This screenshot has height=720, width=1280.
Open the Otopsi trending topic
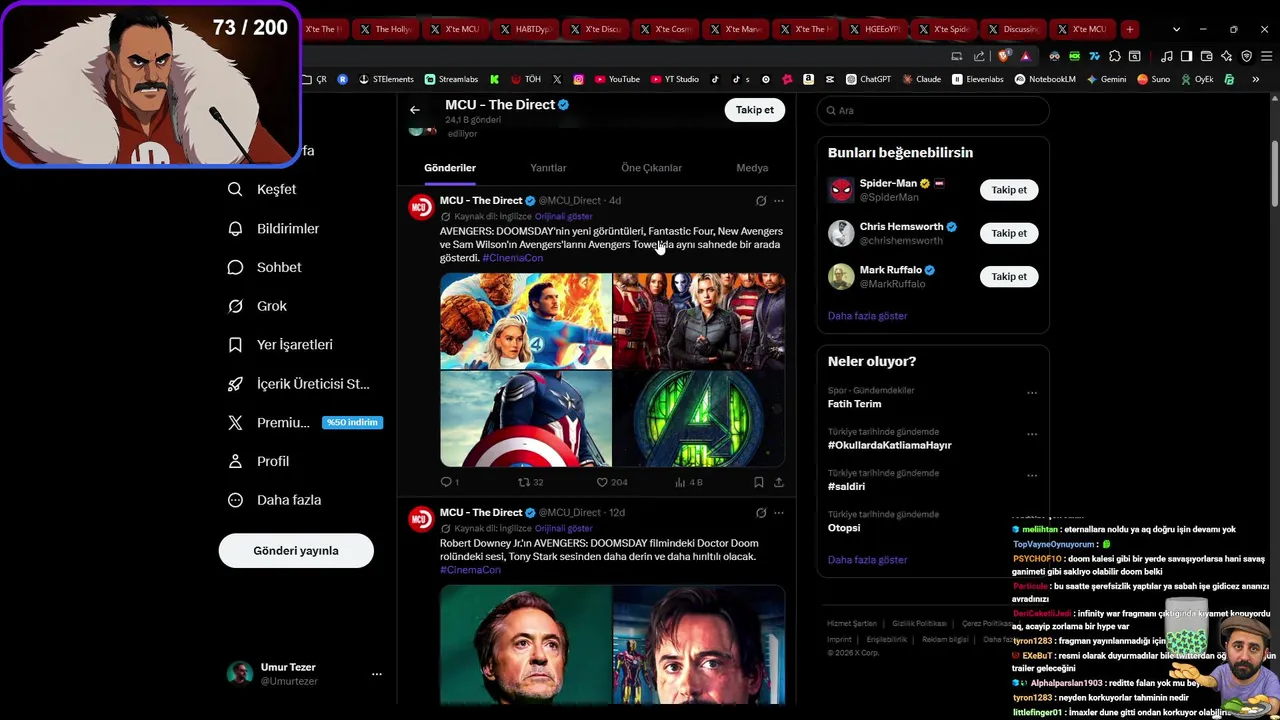click(844, 528)
